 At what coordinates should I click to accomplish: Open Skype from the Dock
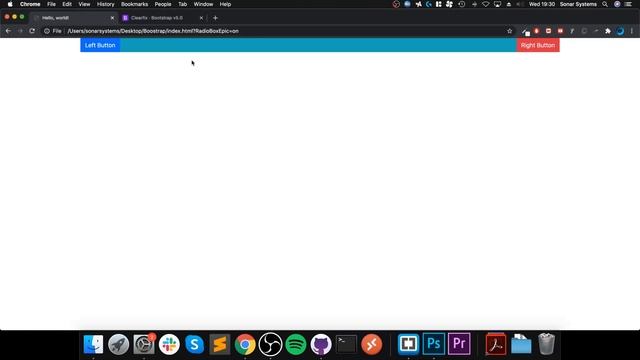pos(195,344)
